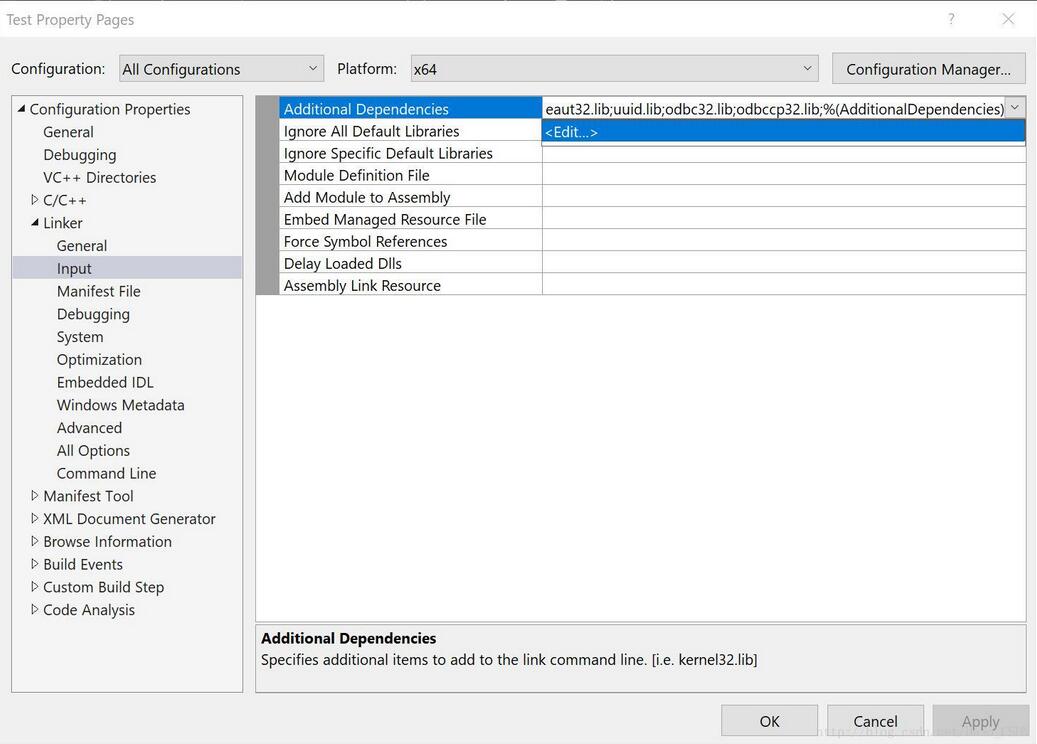The width and height of the screenshot is (1037, 744).
Task: Collapse Configuration Properties tree node
Action: pos(21,108)
